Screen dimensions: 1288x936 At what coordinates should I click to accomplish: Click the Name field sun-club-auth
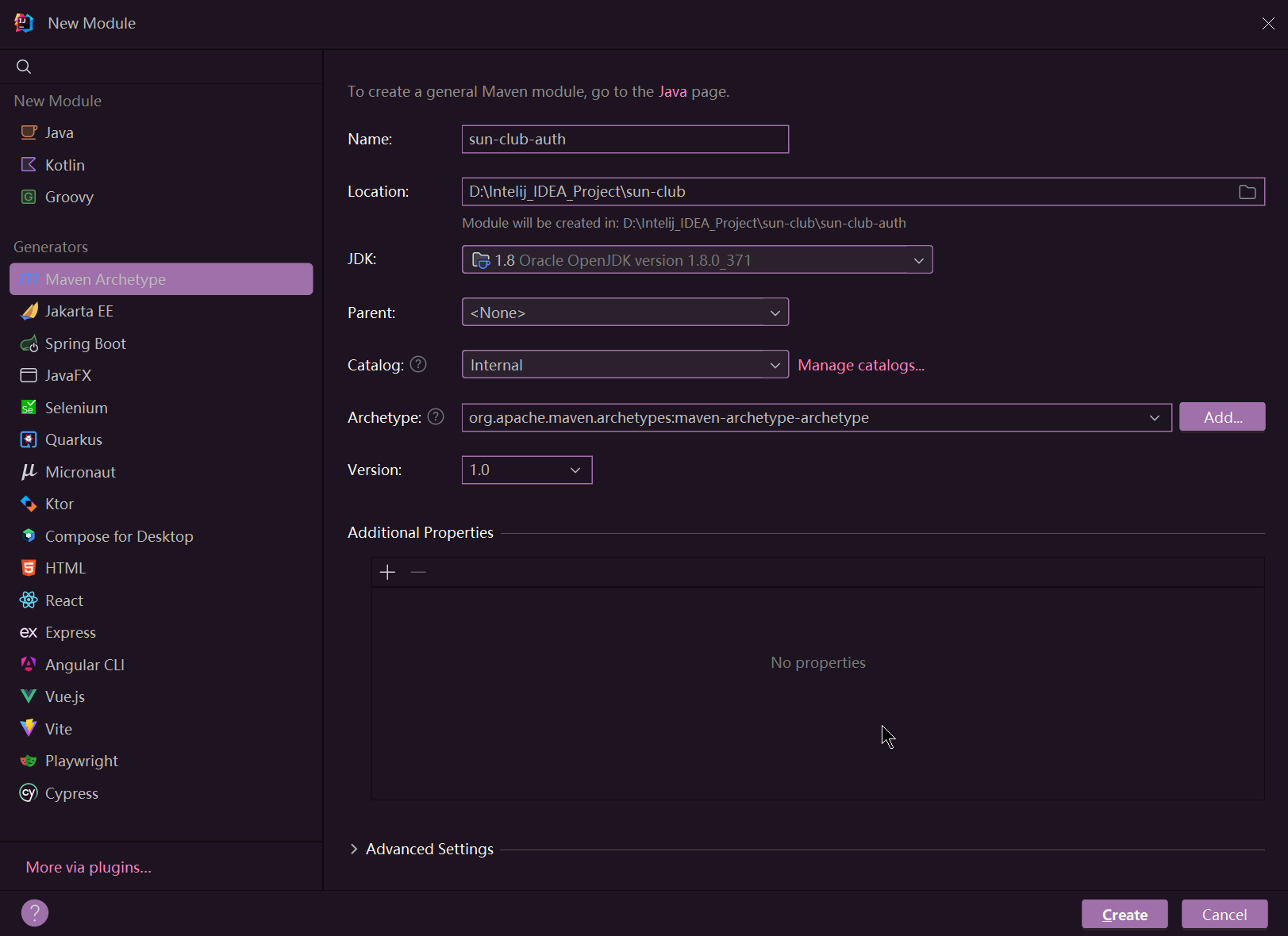click(625, 139)
